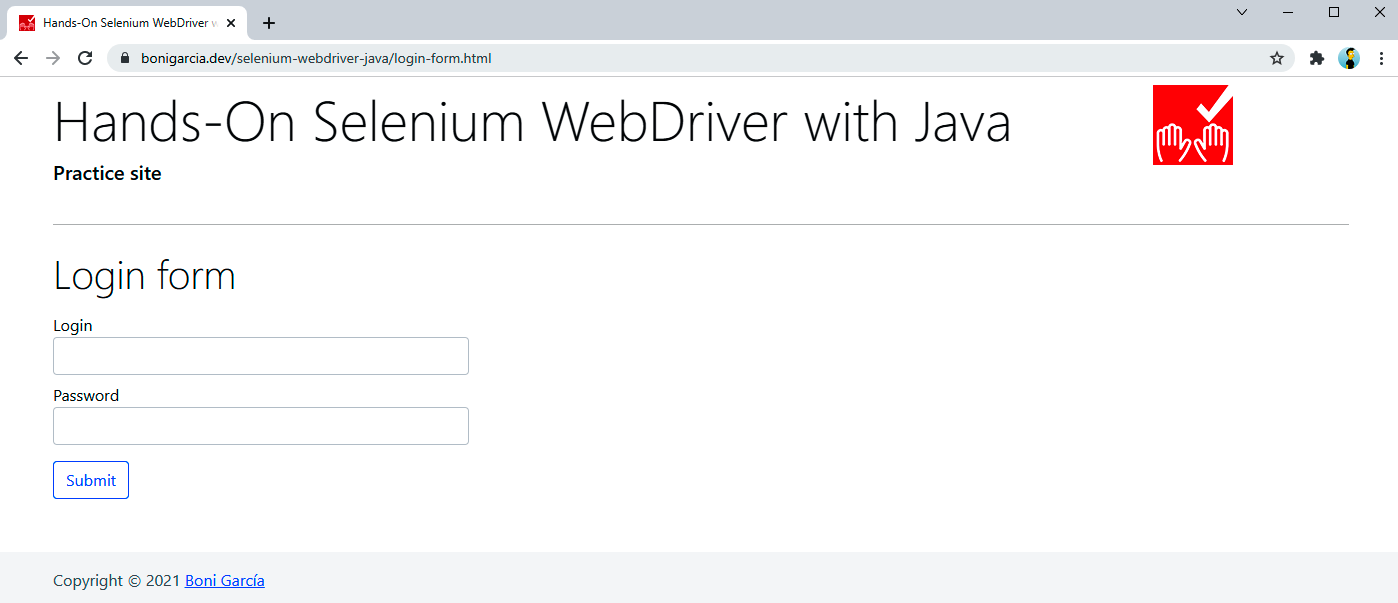Bookmark this page with the star
Viewport: 1398px width, 603px height.
pos(1277,58)
